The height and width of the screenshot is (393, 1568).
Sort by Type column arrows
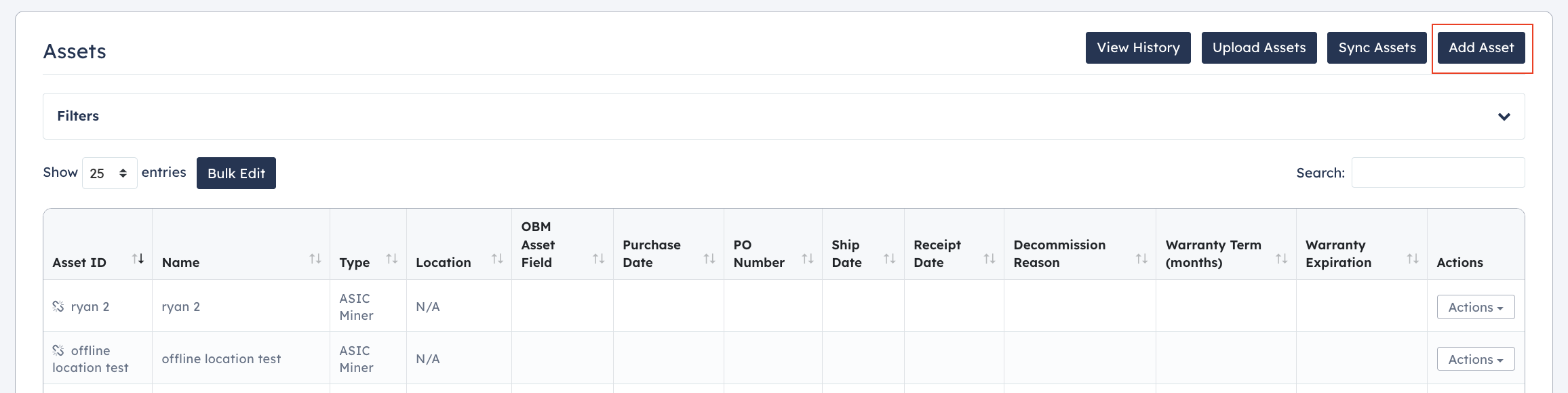[392, 259]
